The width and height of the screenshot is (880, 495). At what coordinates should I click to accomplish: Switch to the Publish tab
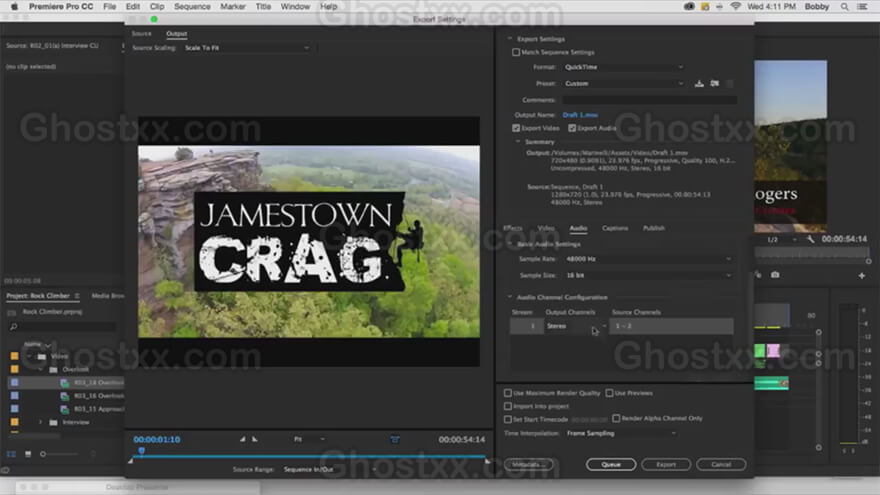point(654,228)
